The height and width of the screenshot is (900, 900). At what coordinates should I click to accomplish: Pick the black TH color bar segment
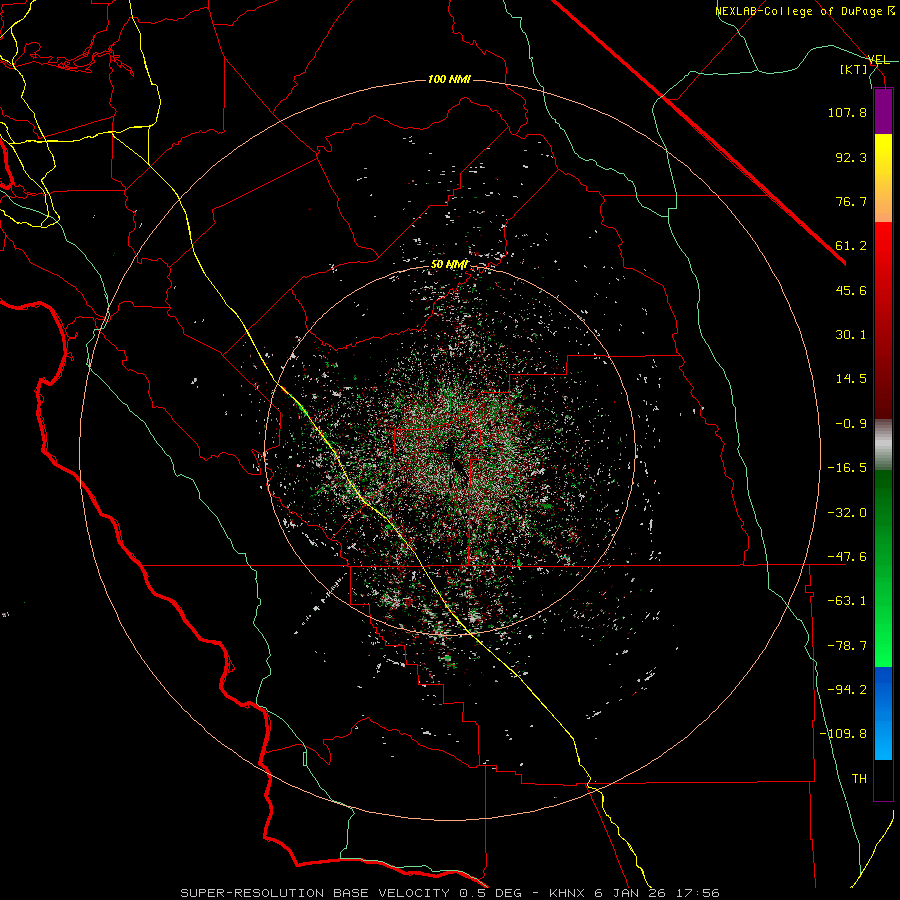(883, 779)
